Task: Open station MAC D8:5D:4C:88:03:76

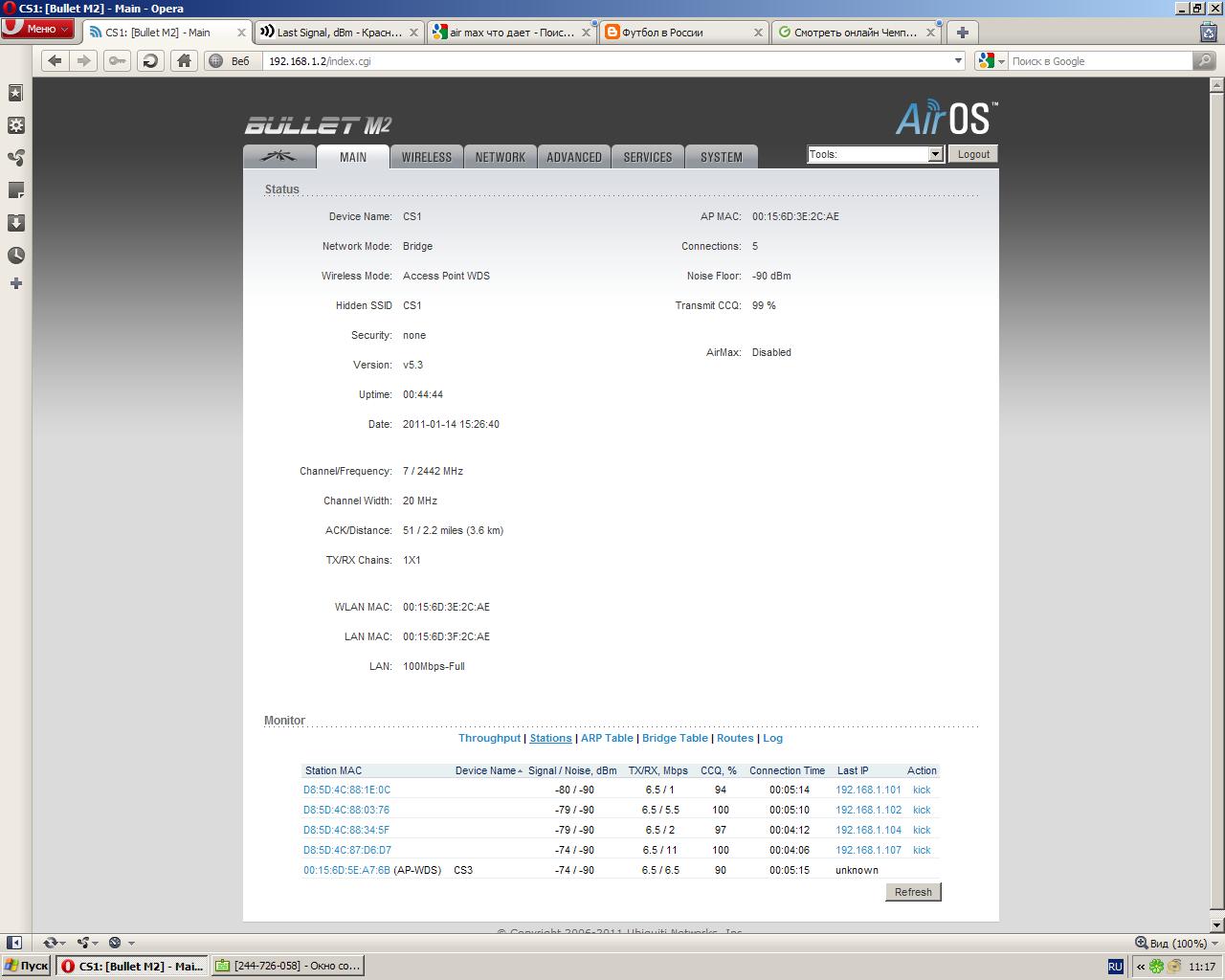Action: (x=346, y=810)
